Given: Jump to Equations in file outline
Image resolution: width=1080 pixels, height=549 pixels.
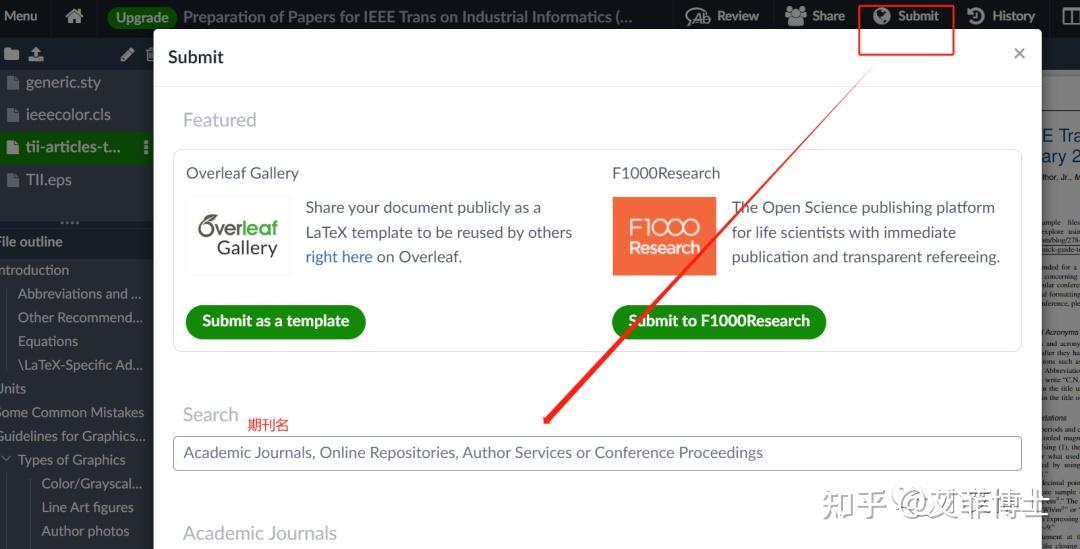Looking at the screenshot, I should point(48,341).
